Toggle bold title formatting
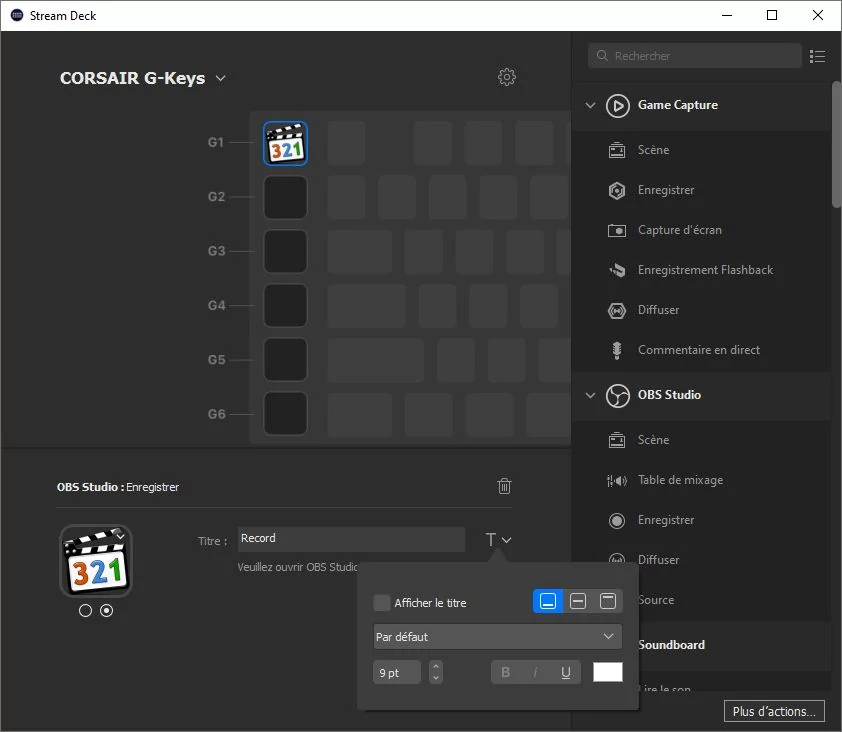 tap(505, 672)
